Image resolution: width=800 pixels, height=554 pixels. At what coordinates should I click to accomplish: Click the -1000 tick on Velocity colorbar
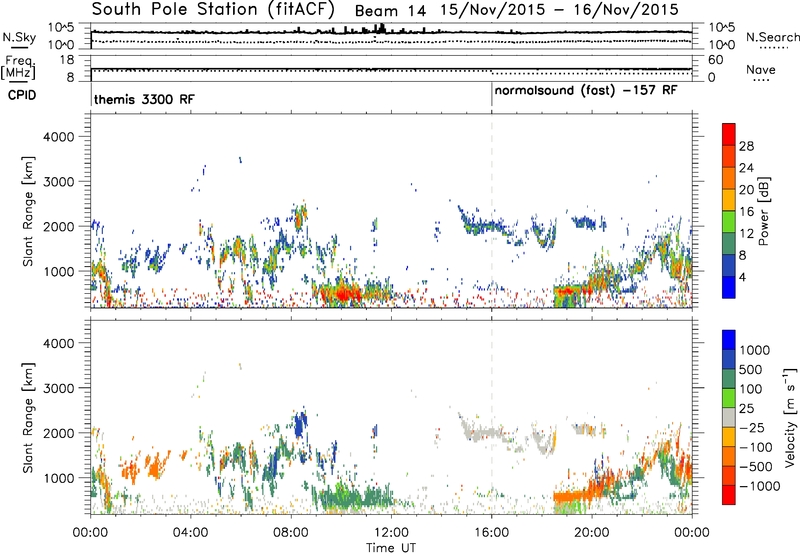pos(759,486)
